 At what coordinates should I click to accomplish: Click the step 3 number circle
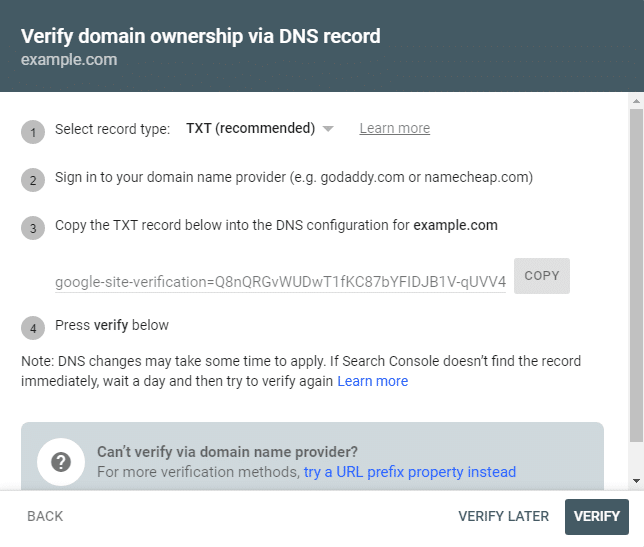click(33, 228)
